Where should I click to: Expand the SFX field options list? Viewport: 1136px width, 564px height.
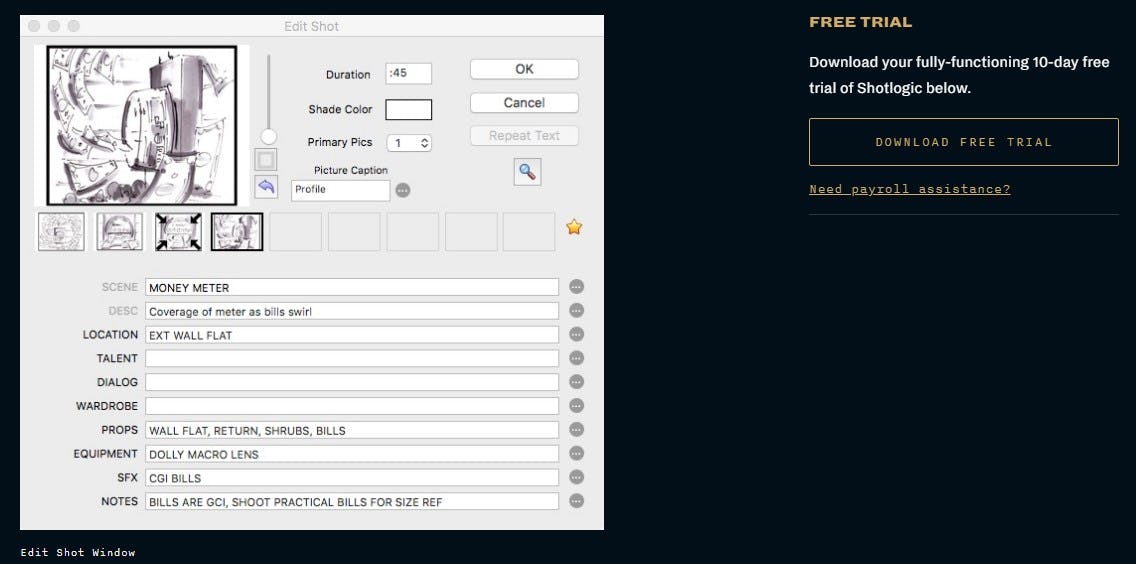coord(576,478)
